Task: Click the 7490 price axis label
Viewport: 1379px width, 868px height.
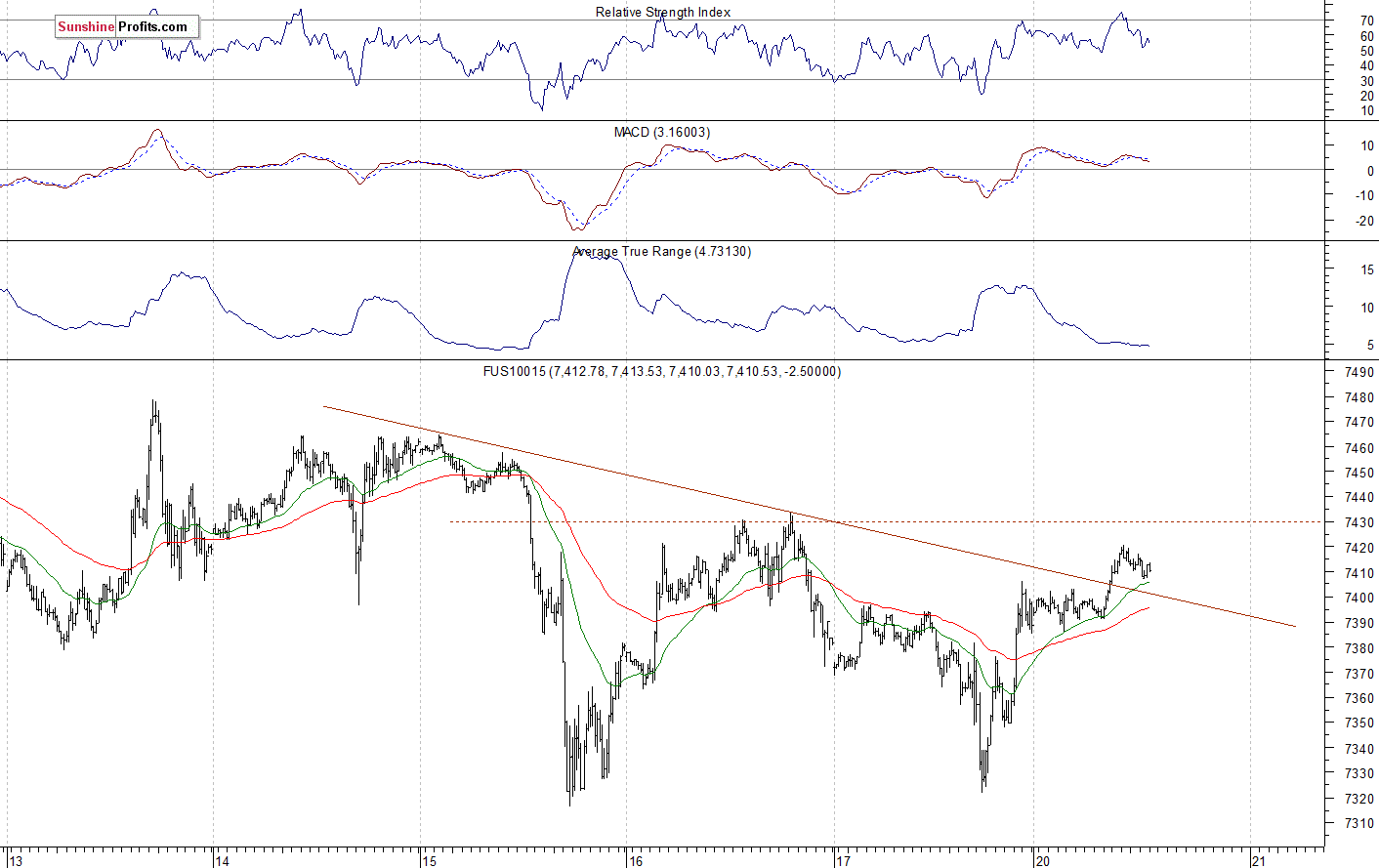Action: (1358, 372)
